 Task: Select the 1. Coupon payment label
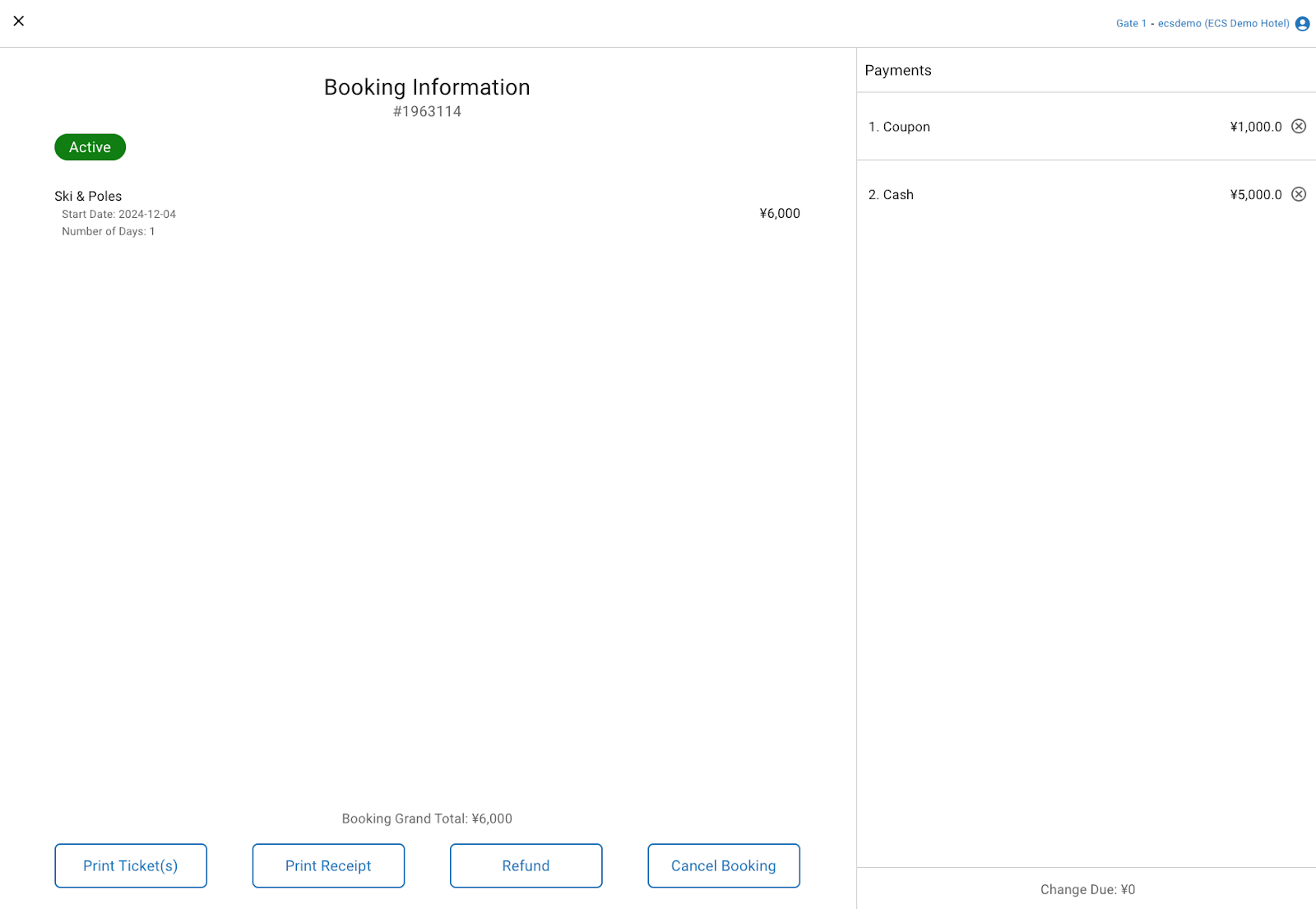click(899, 127)
